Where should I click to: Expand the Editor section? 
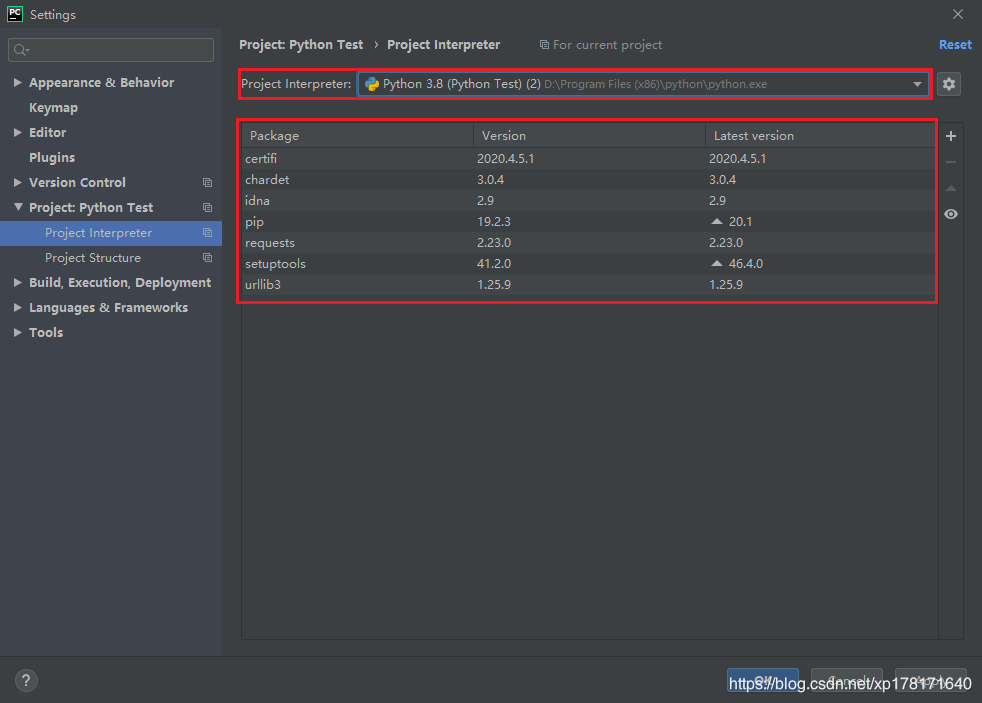coord(18,132)
